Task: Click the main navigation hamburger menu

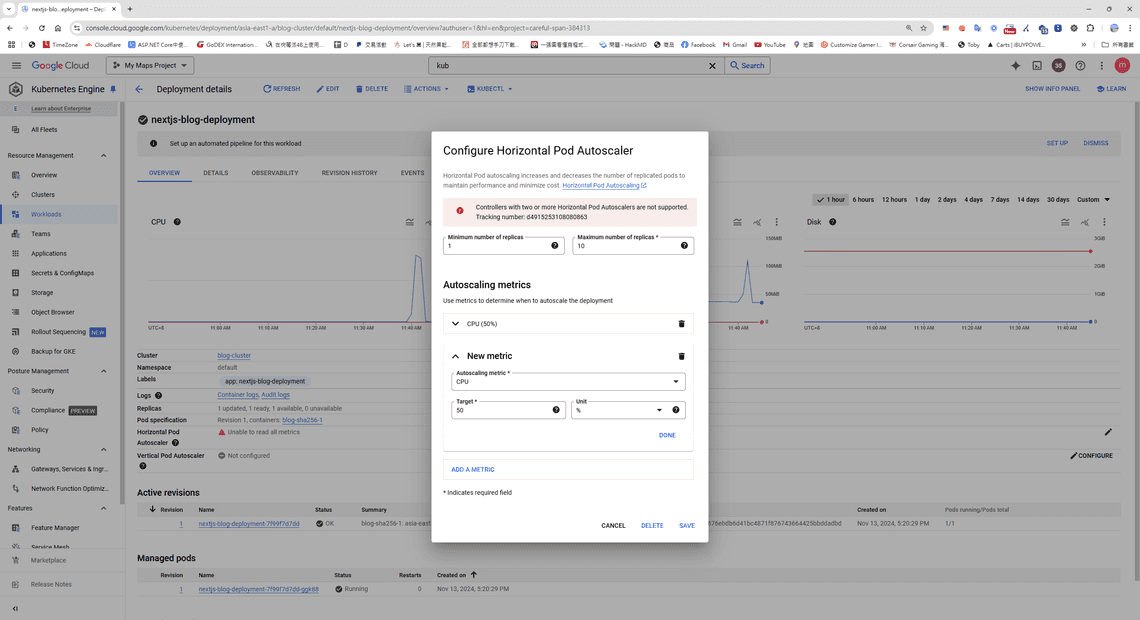Action: 16,64
